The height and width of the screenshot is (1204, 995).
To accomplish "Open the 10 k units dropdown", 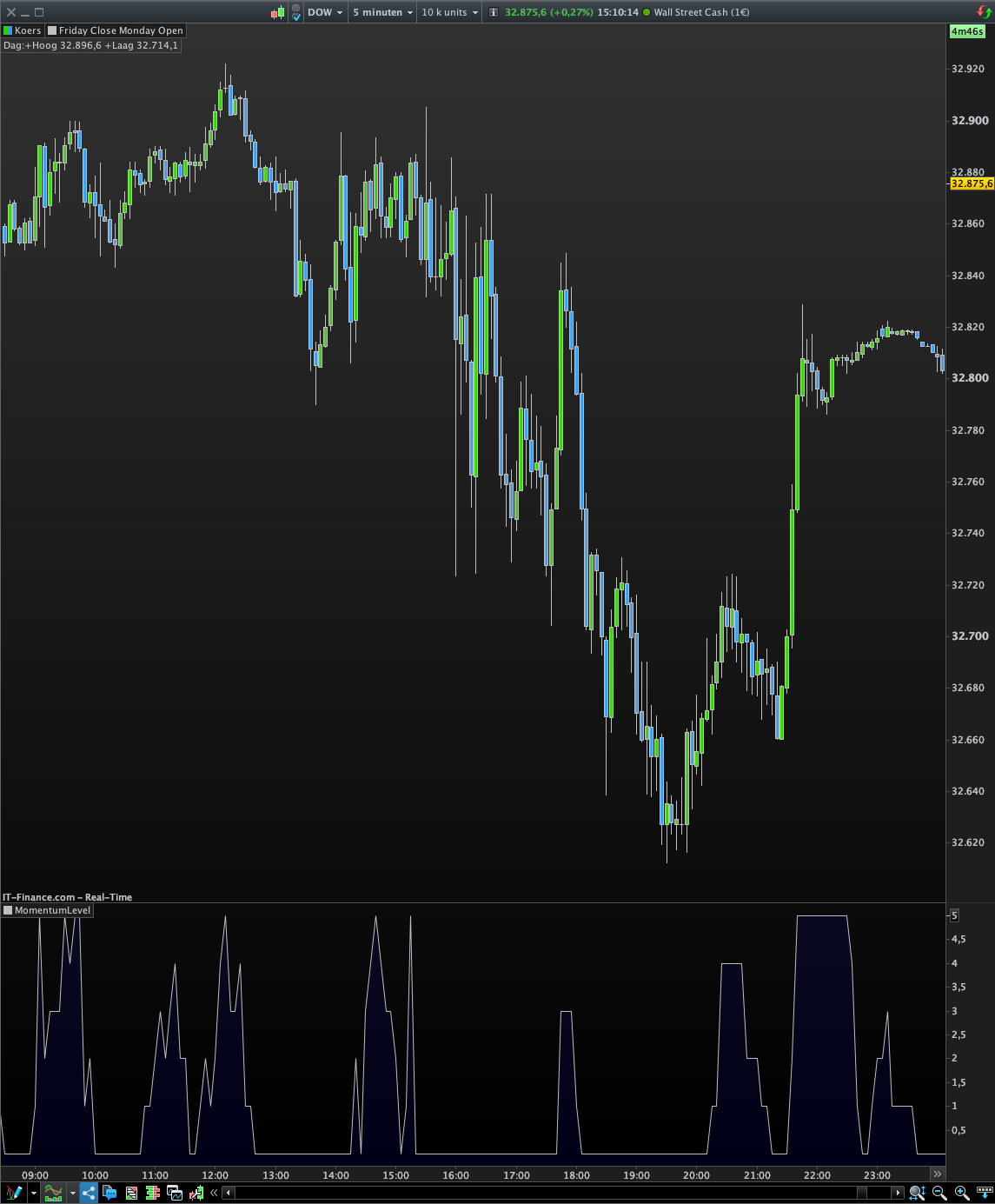I will [x=449, y=12].
